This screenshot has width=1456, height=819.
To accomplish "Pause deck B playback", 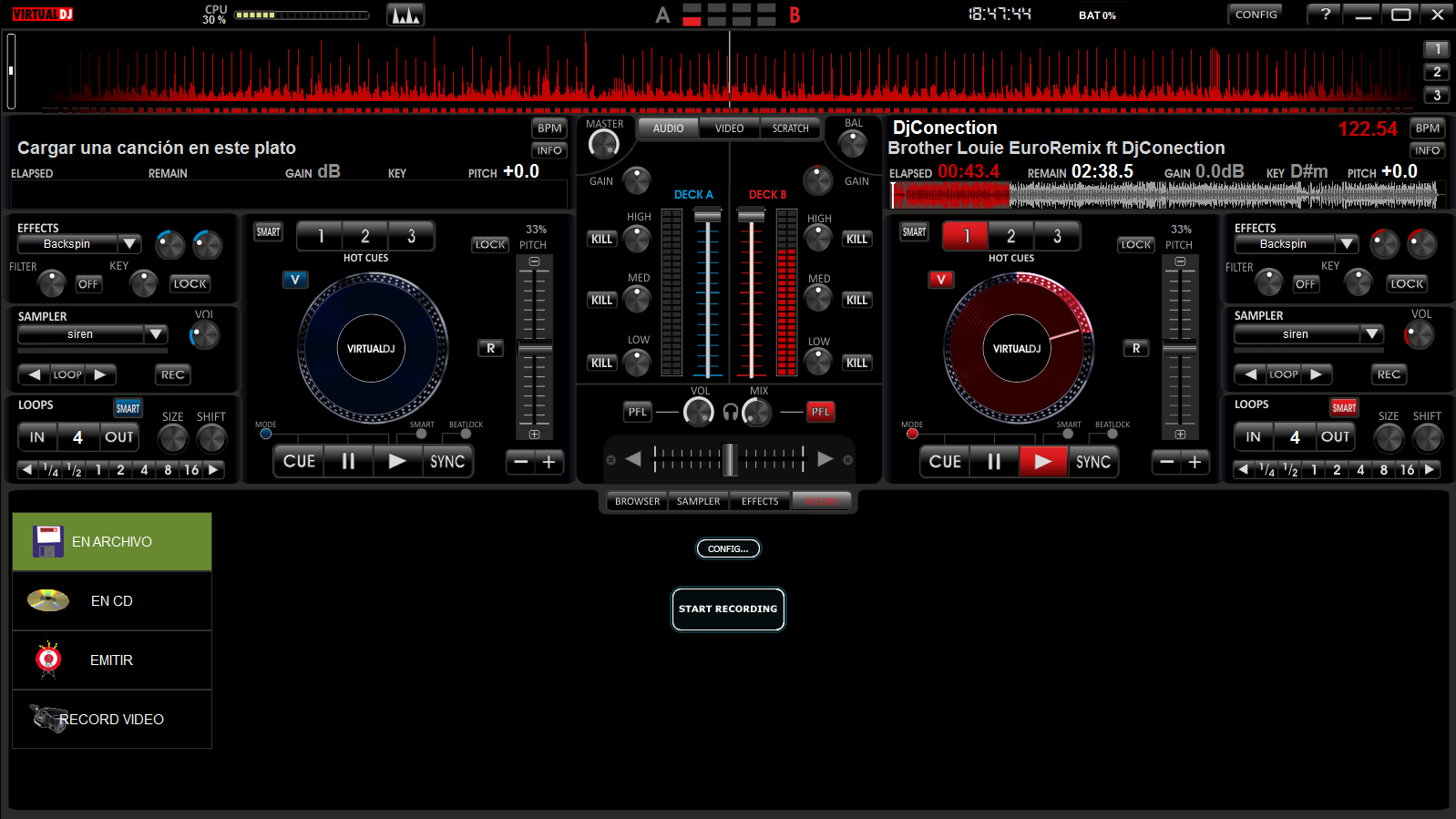I will click(x=994, y=462).
